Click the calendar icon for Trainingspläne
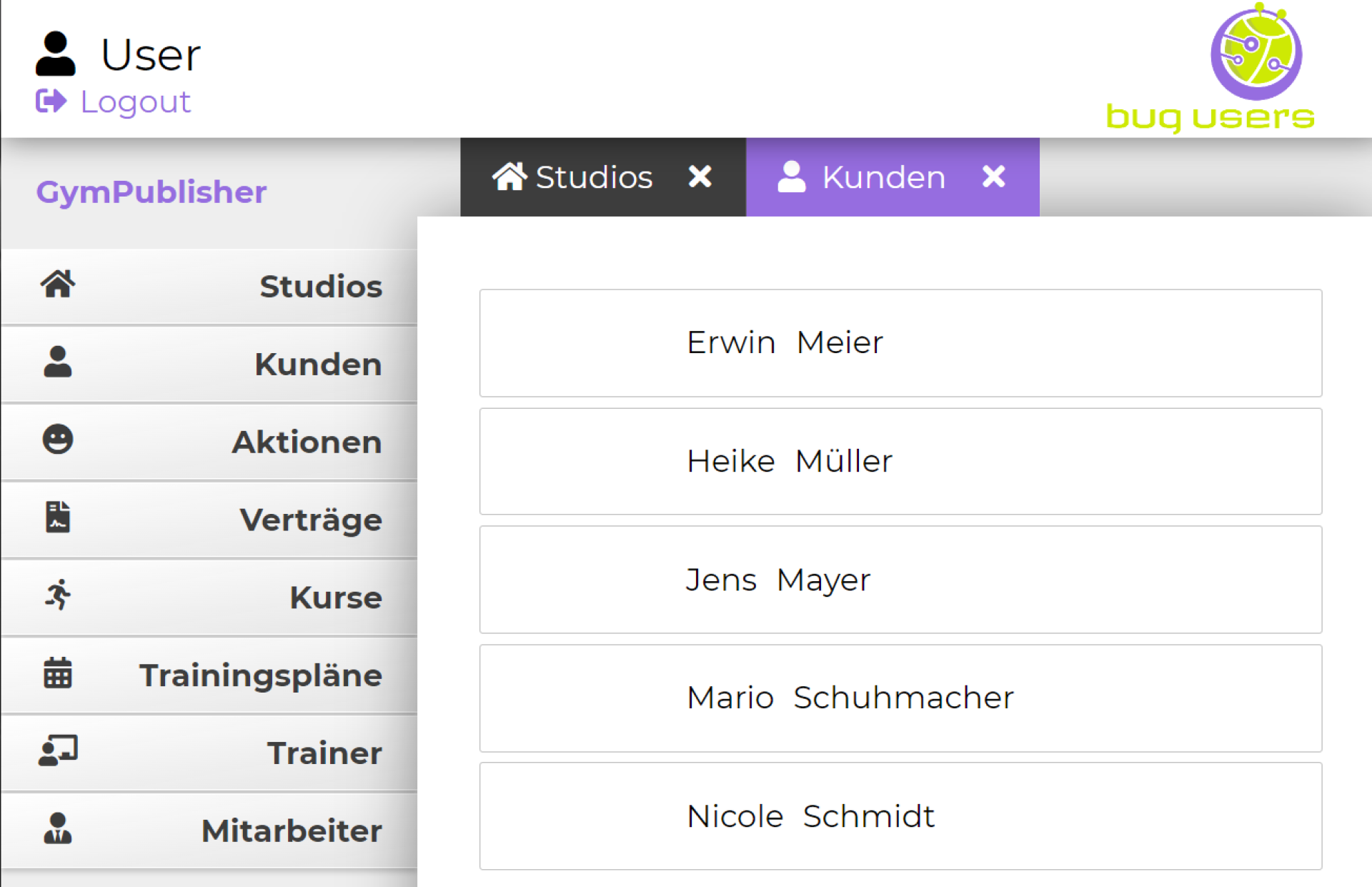The image size is (1372, 887). click(58, 673)
